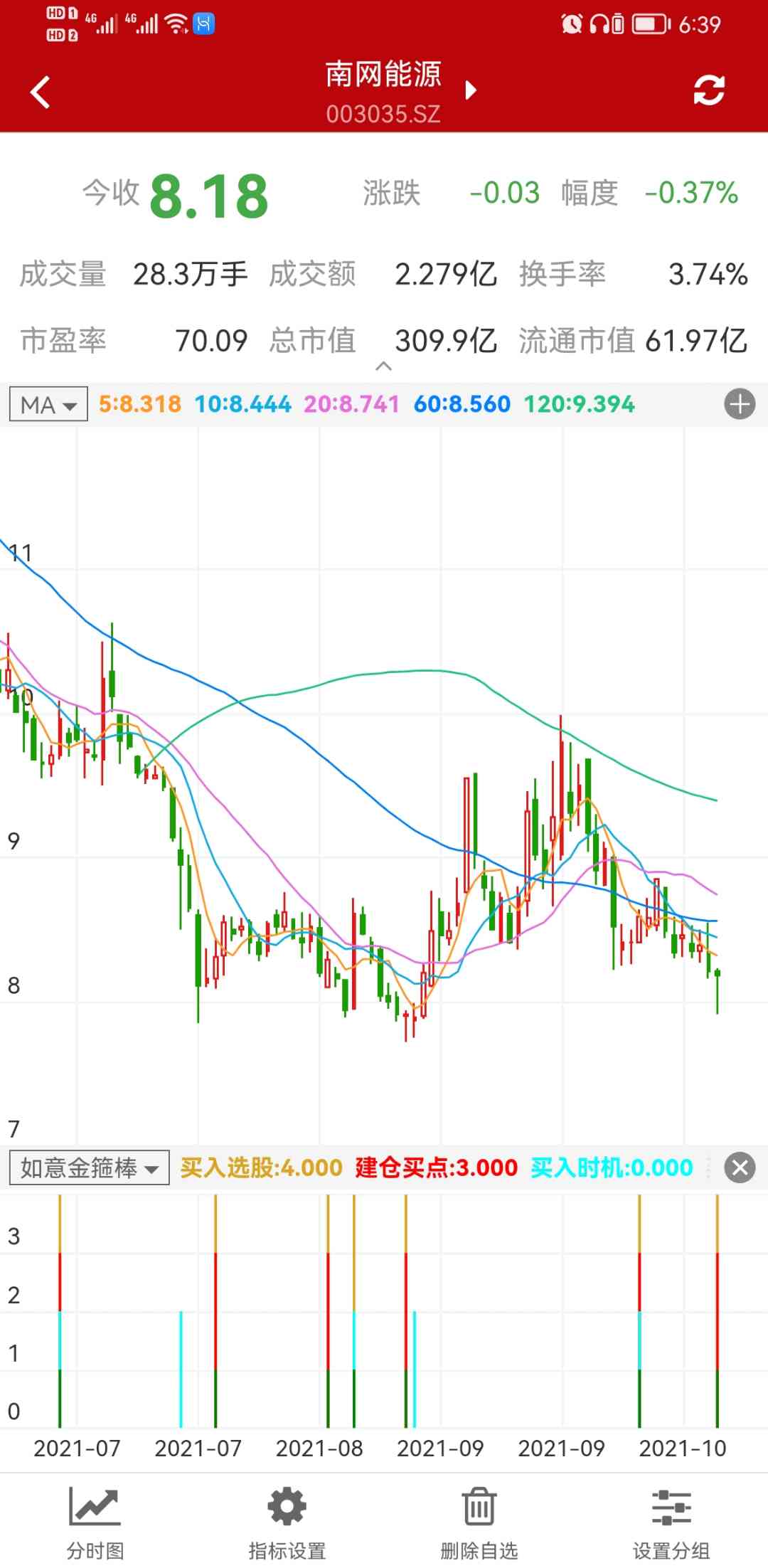
Task: Tap the back arrow icon
Action: (x=41, y=92)
